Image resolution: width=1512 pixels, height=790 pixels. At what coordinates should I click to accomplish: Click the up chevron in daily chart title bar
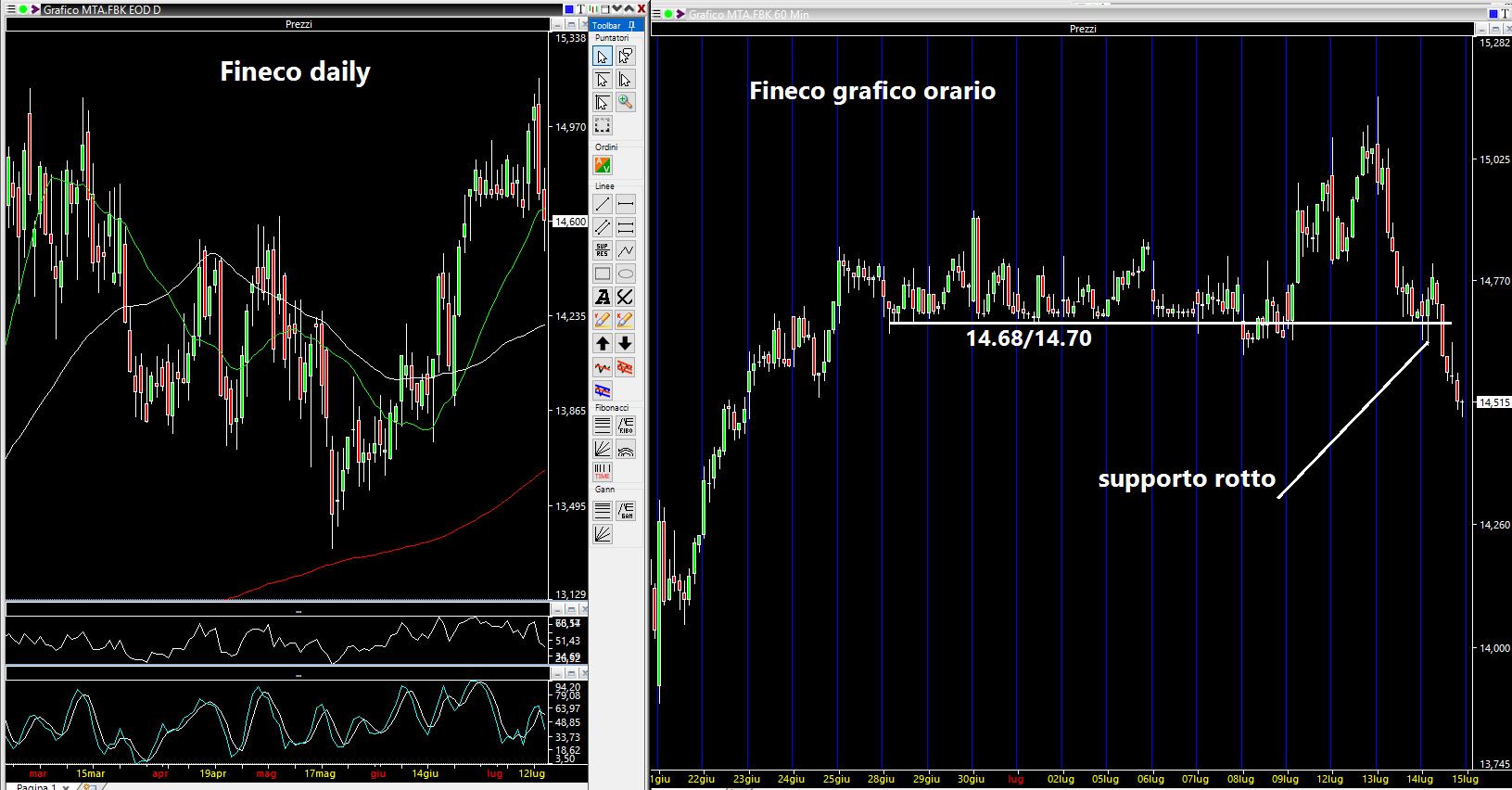coord(629,9)
